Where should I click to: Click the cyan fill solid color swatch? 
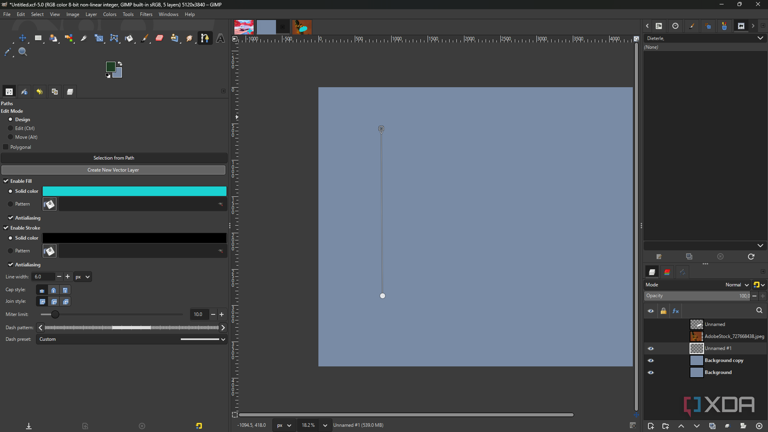point(134,191)
